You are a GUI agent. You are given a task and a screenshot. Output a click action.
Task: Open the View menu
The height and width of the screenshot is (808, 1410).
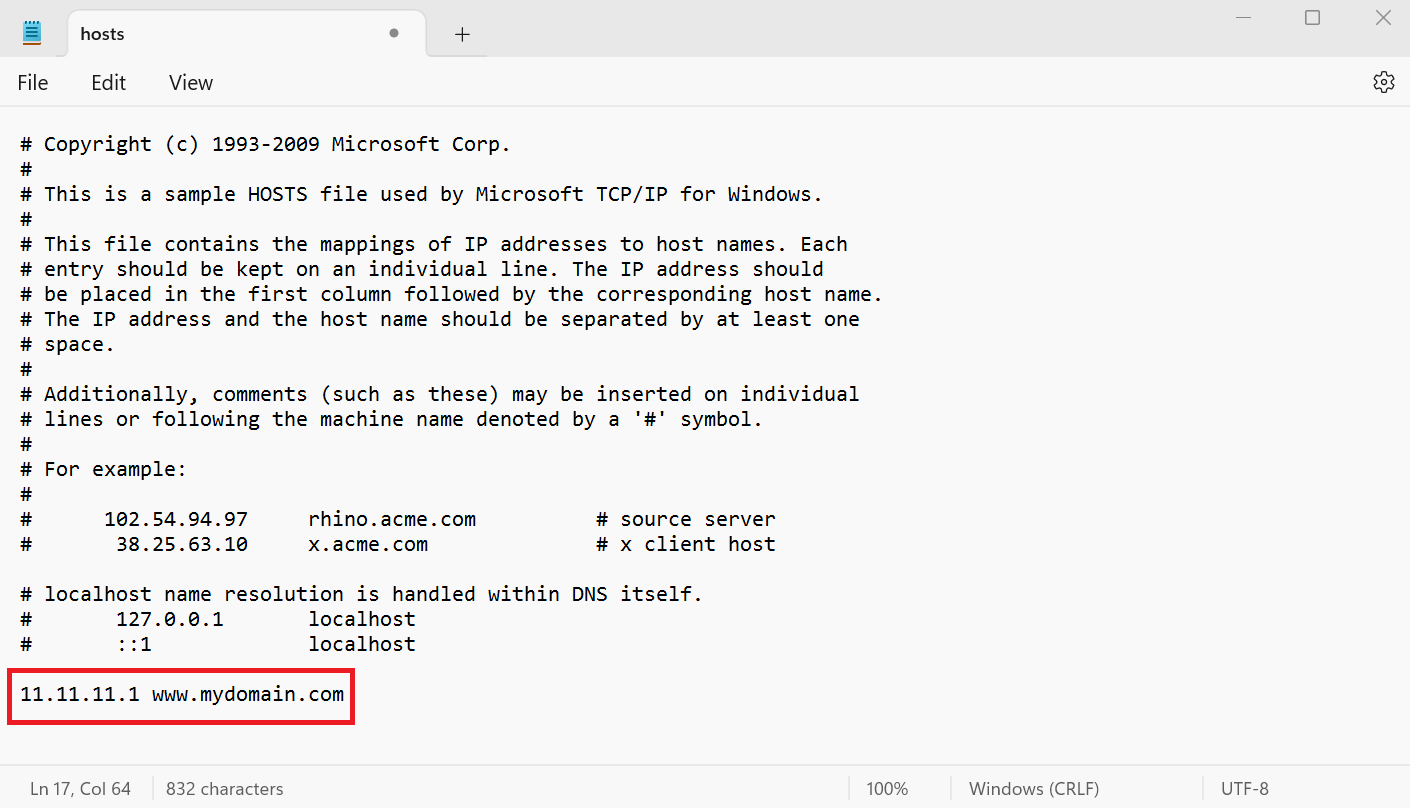point(190,82)
